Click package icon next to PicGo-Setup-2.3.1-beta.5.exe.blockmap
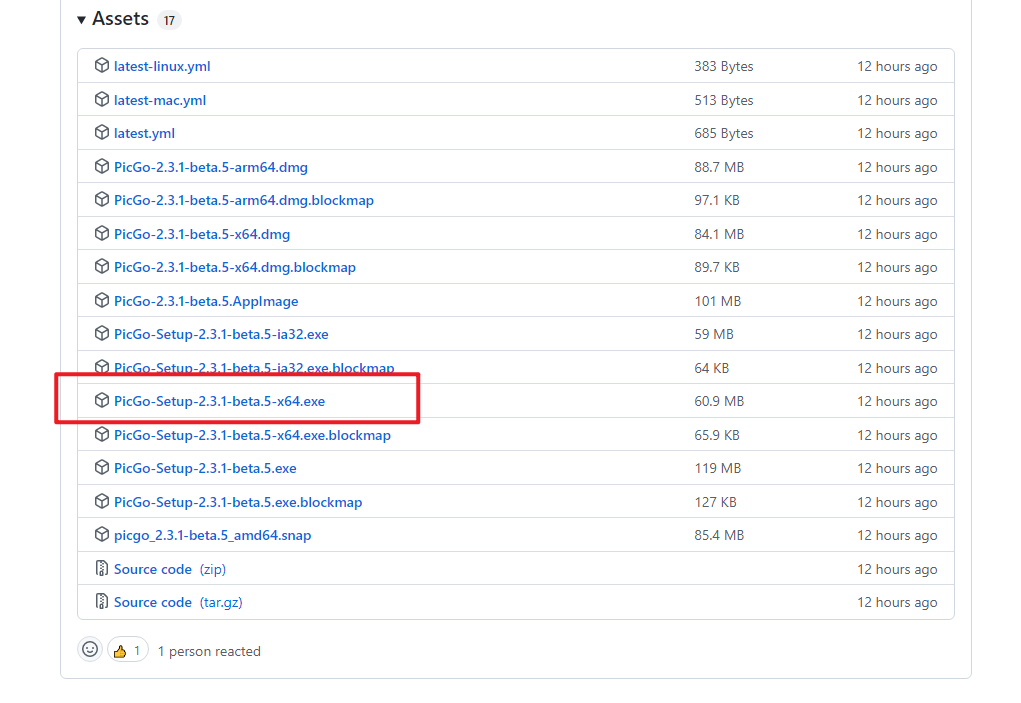The width and height of the screenshot is (1021, 703). pyautogui.click(x=102, y=501)
